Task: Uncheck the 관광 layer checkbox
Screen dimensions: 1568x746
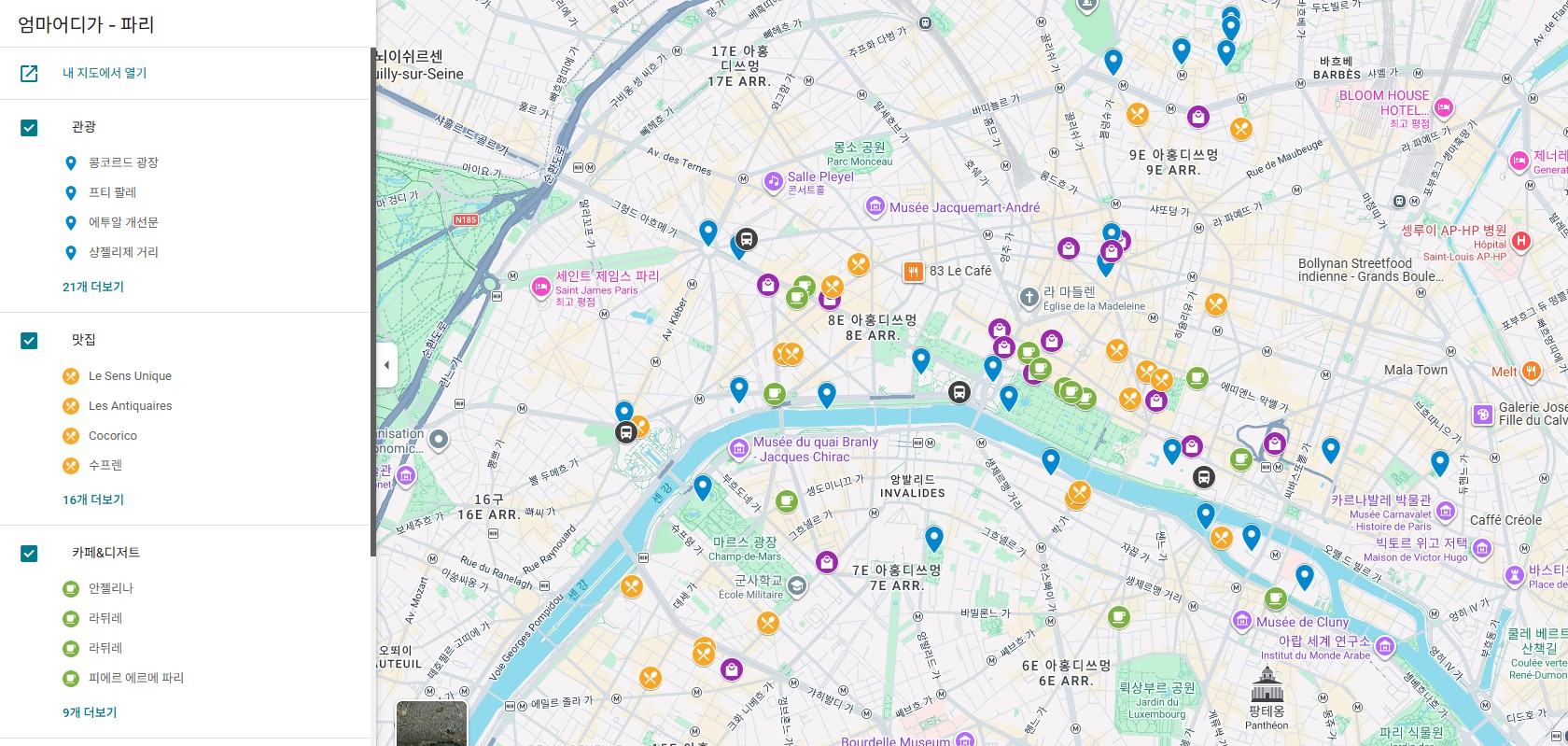Action: click(29, 128)
